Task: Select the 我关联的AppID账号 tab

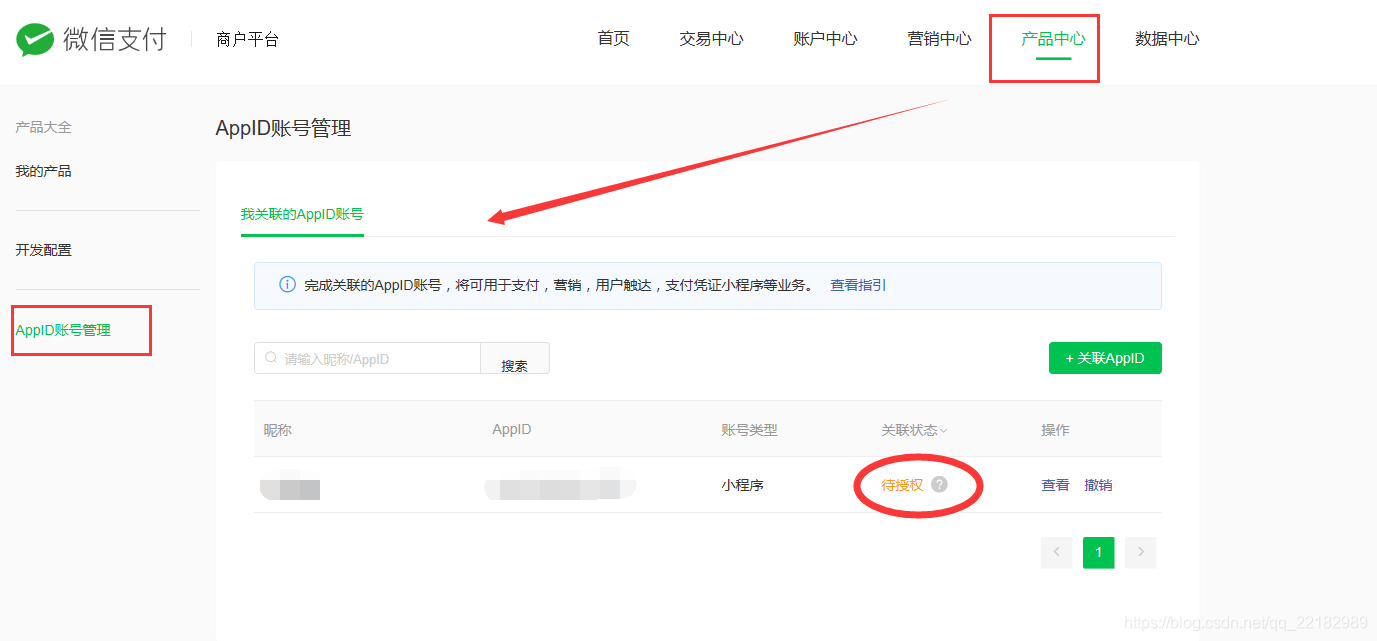Action: click(x=302, y=214)
